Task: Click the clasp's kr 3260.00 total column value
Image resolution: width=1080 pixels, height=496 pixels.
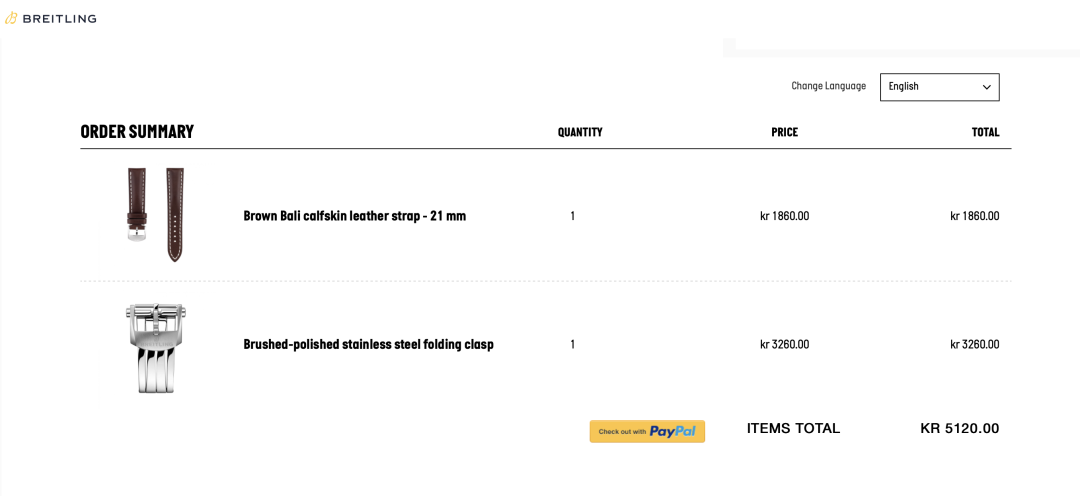Action: click(974, 345)
